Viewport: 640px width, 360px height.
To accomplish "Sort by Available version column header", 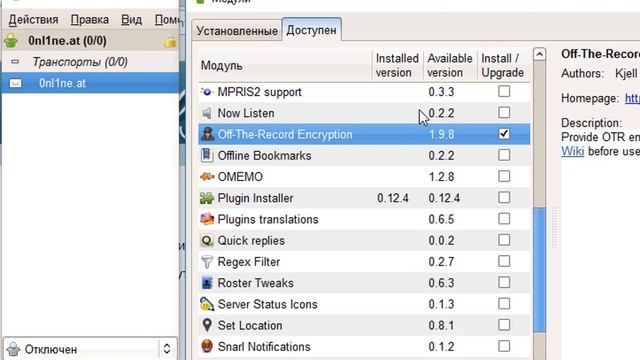I will (x=450, y=65).
